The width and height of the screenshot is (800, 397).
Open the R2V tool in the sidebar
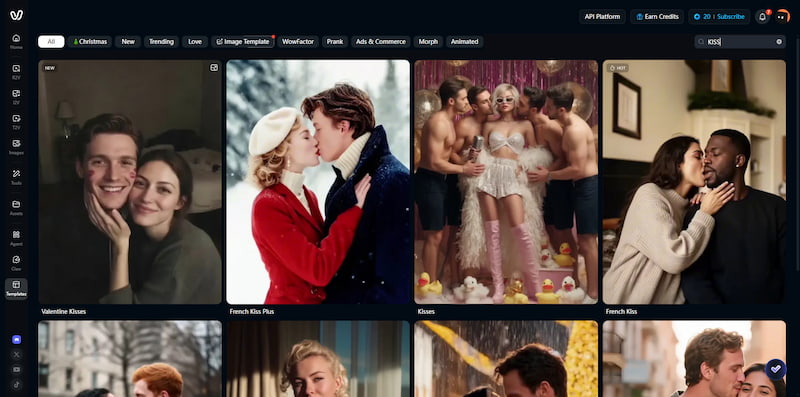point(16,72)
